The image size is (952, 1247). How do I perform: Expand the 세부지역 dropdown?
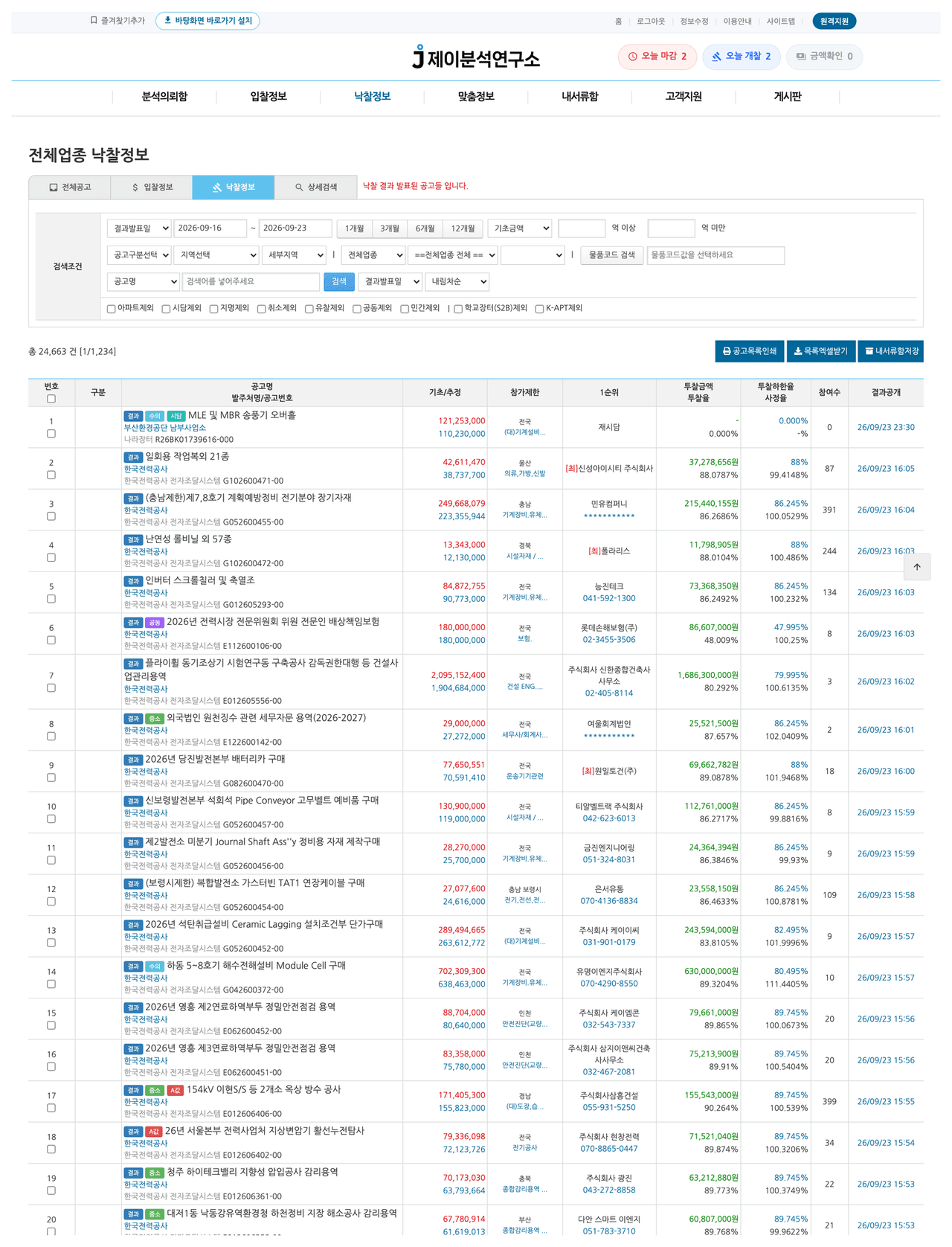click(294, 255)
